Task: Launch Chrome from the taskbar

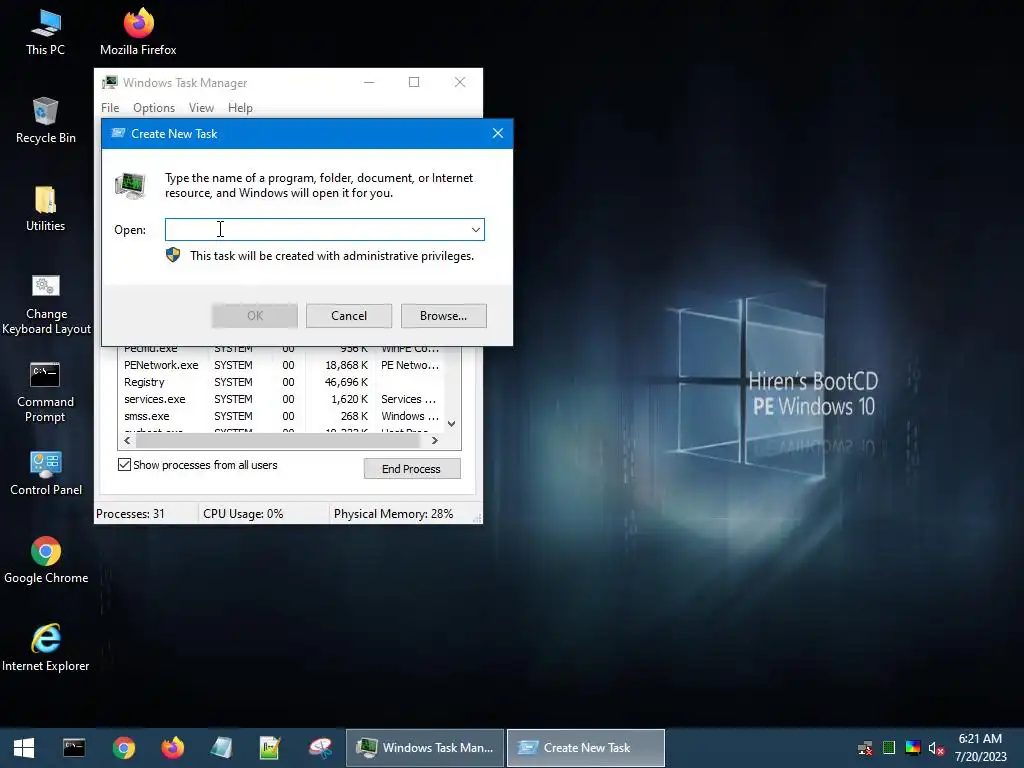Action: pos(123,748)
